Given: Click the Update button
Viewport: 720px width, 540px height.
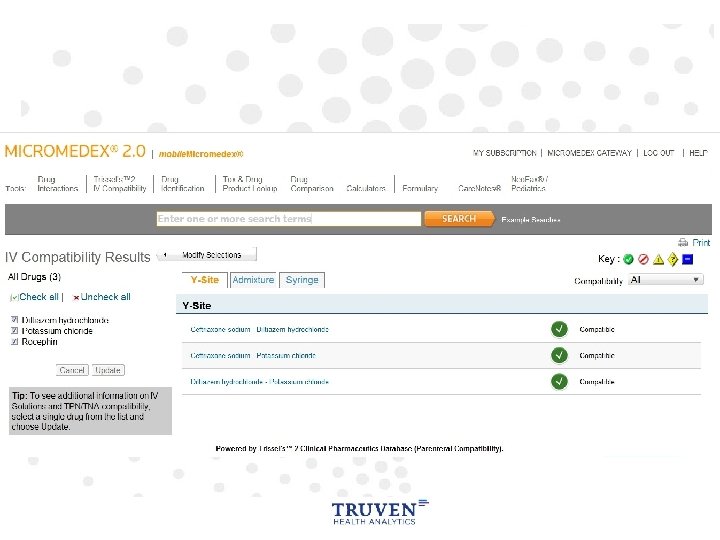Looking at the screenshot, I should (108, 370).
